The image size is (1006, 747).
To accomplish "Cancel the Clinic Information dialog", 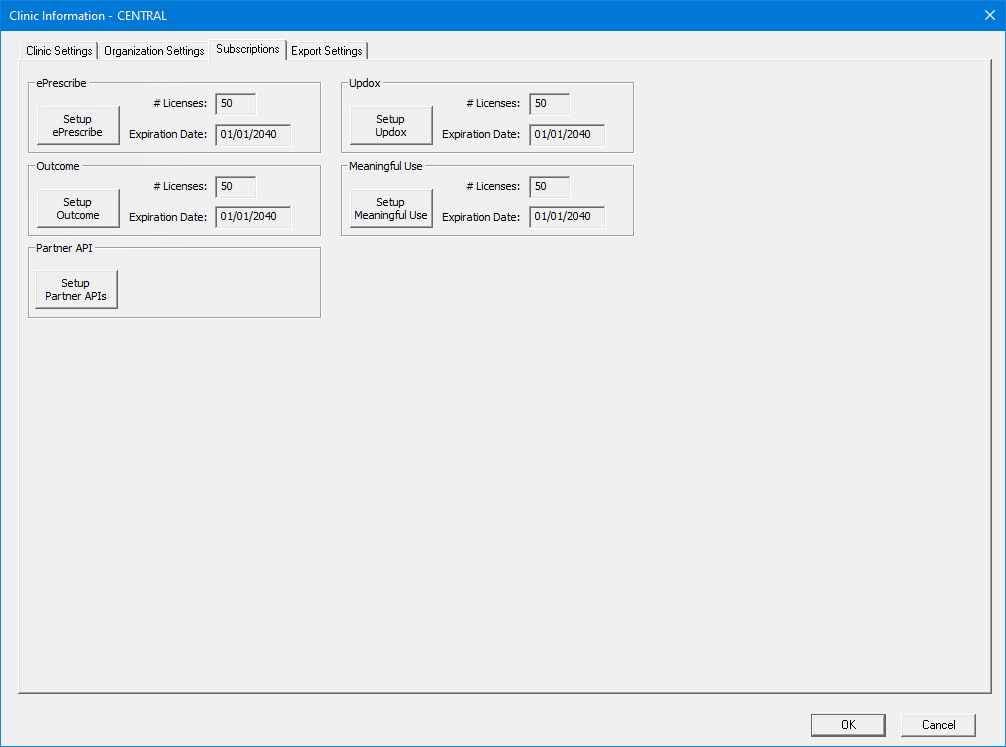I will [x=938, y=725].
